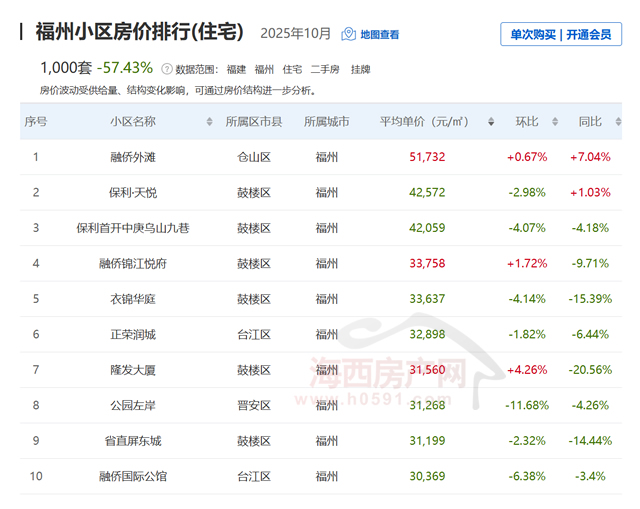Open 融侨国际公馆 community entry
The image size is (640, 509).
133,476
